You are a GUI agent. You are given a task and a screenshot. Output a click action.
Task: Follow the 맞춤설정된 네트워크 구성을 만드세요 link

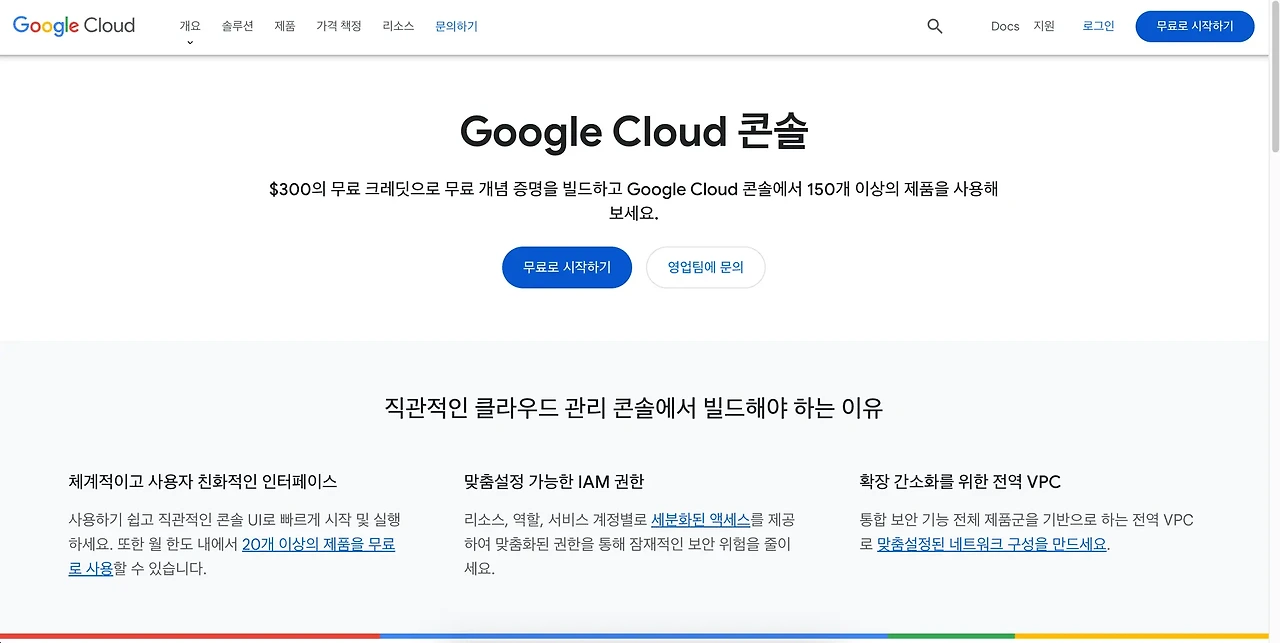click(x=992, y=544)
